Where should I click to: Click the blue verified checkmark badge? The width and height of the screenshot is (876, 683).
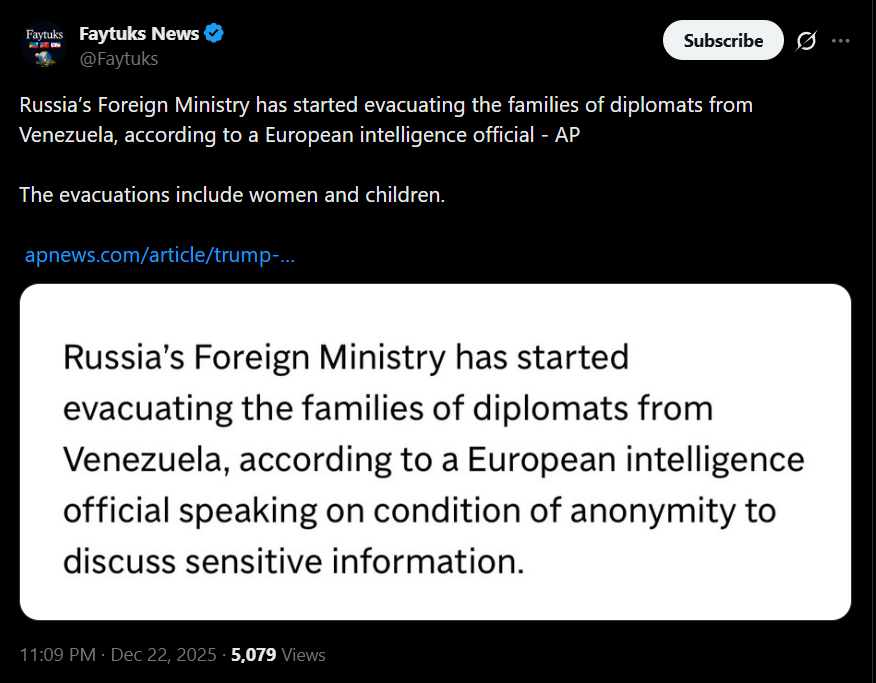point(214,34)
